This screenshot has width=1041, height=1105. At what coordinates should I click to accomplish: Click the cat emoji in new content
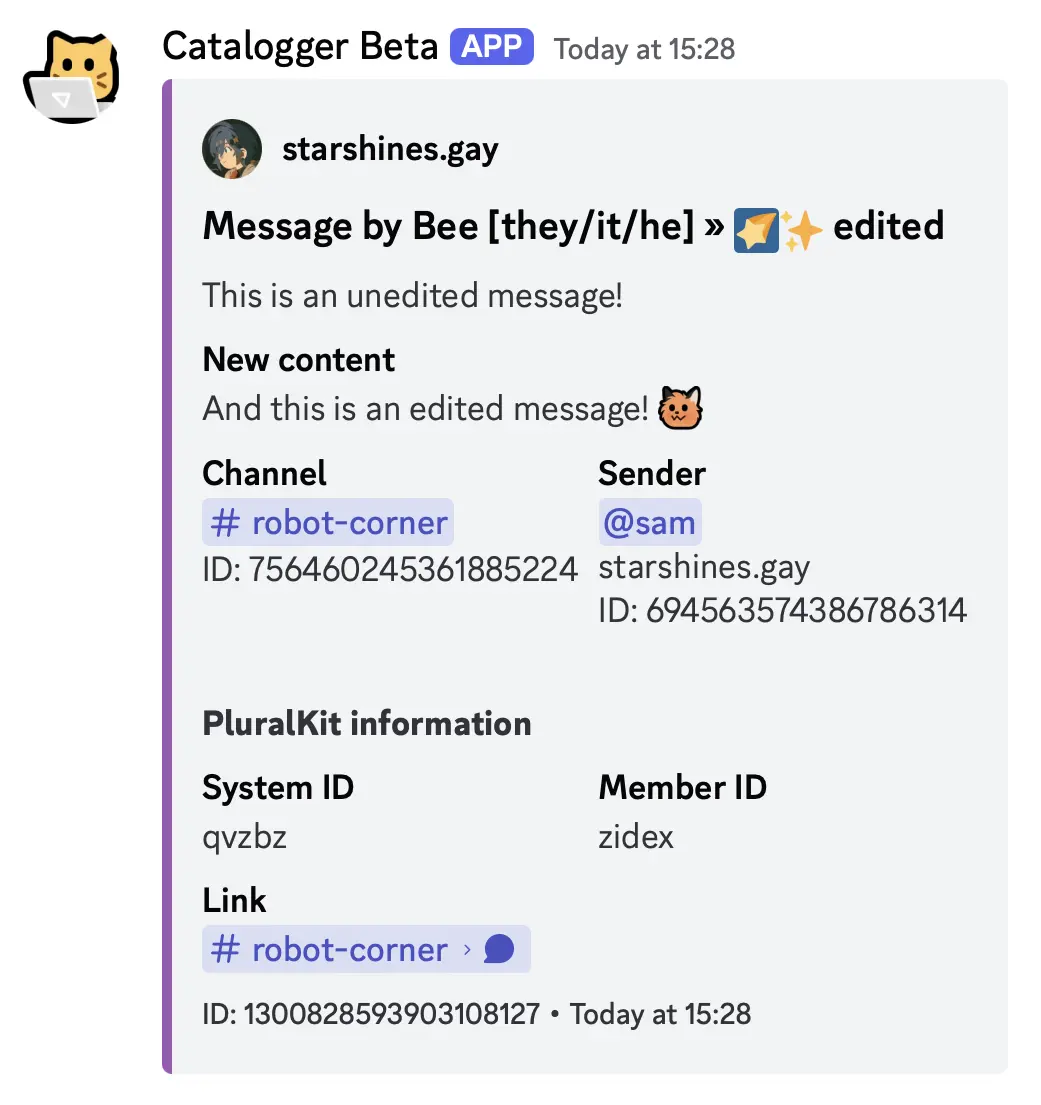[x=680, y=409]
